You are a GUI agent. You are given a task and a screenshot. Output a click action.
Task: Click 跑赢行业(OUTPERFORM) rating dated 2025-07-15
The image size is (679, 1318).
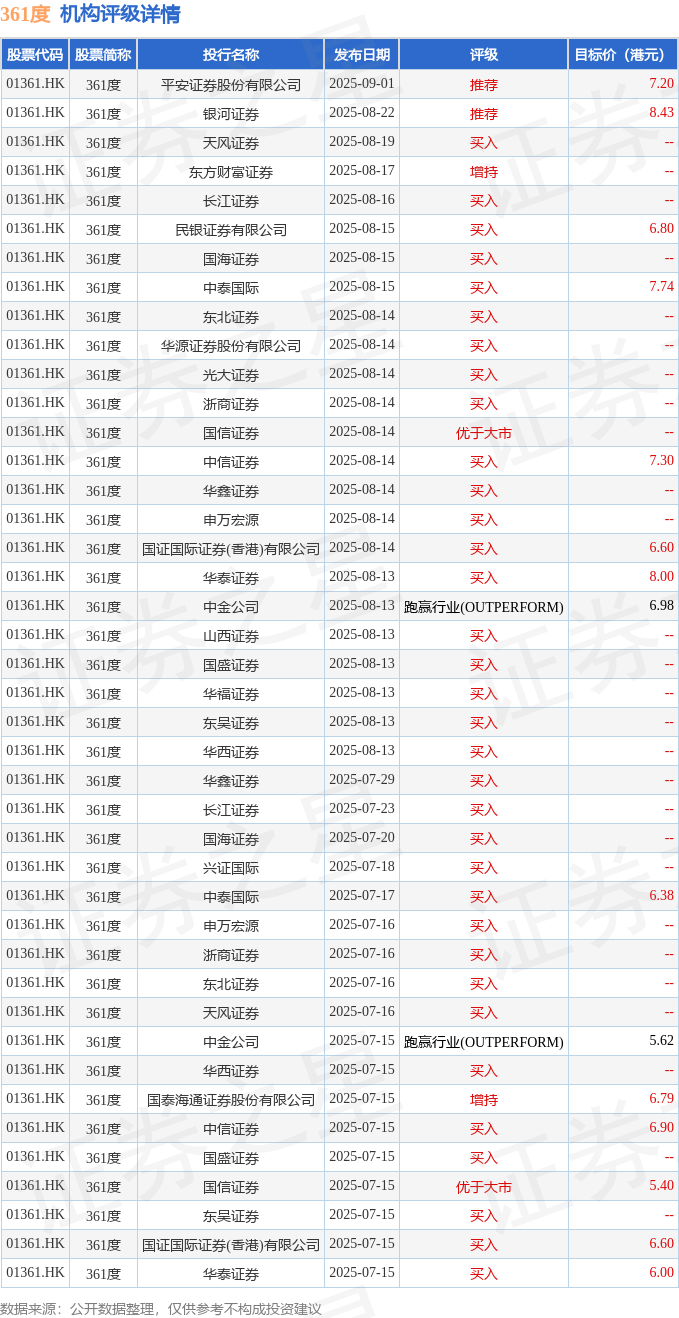484,1042
